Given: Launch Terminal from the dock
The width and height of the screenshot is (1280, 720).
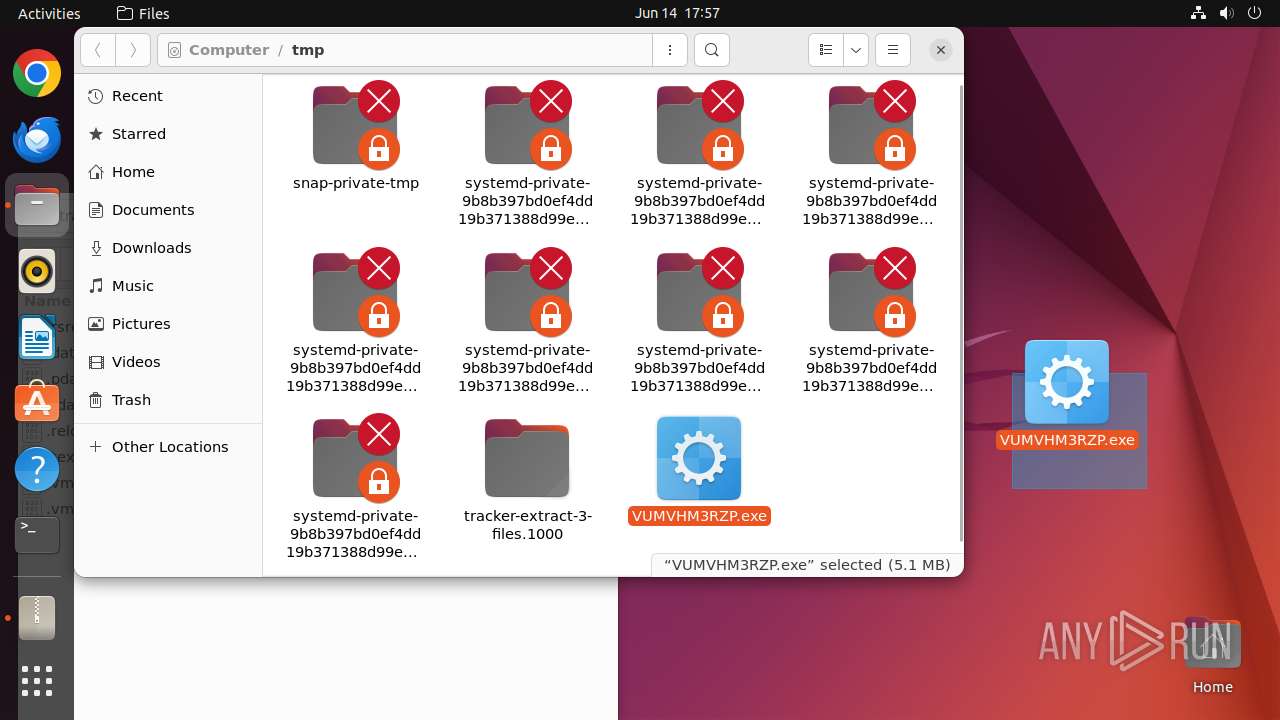Looking at the screenshot, I should point(37,535).
